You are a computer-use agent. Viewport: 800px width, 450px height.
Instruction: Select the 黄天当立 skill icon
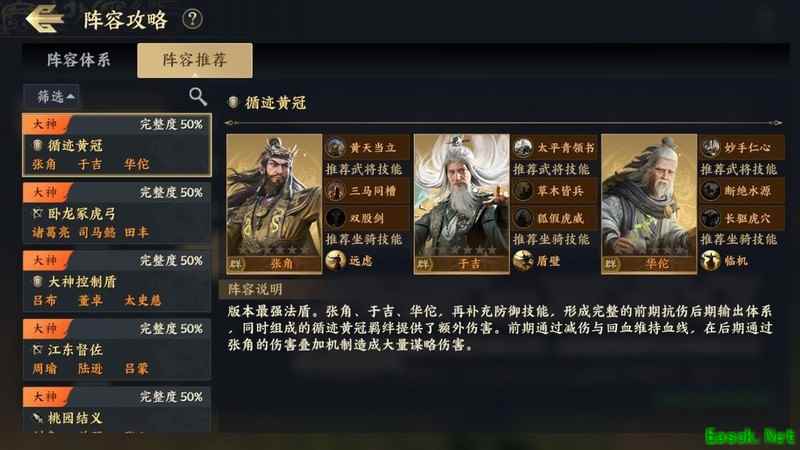tap(335, 147)
